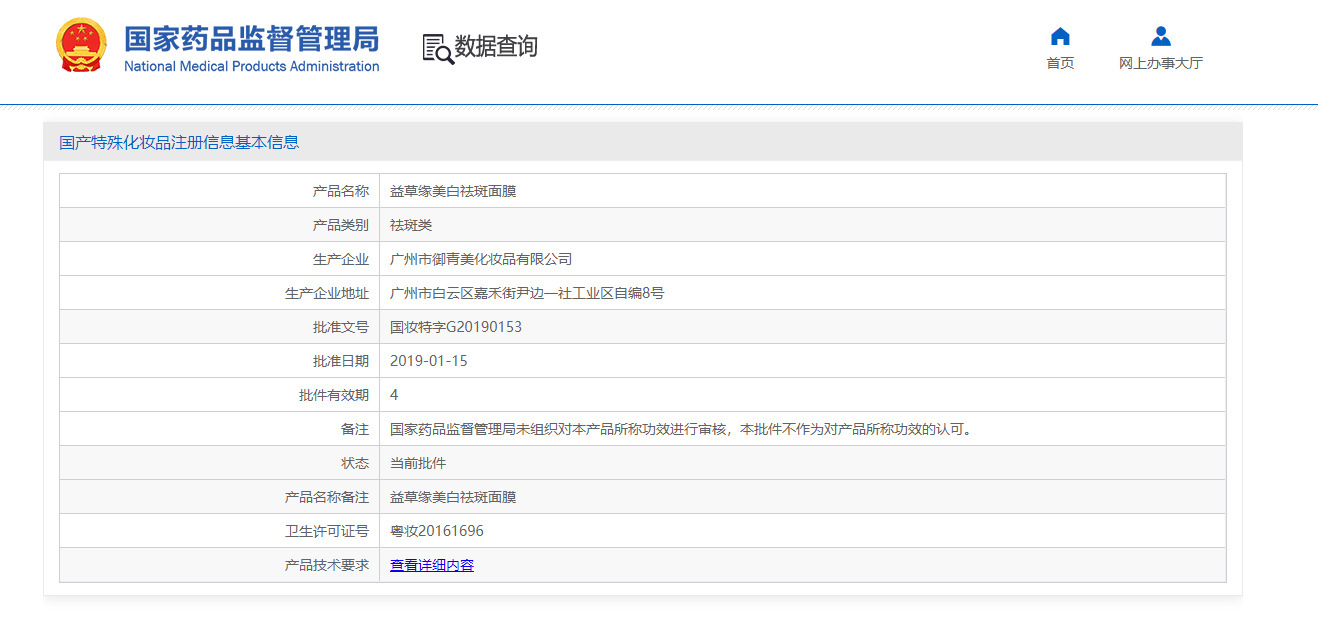The width and height of the screenshot is (1318, 617).
Task: Open the home page icon
Action: click(1060, 37)
